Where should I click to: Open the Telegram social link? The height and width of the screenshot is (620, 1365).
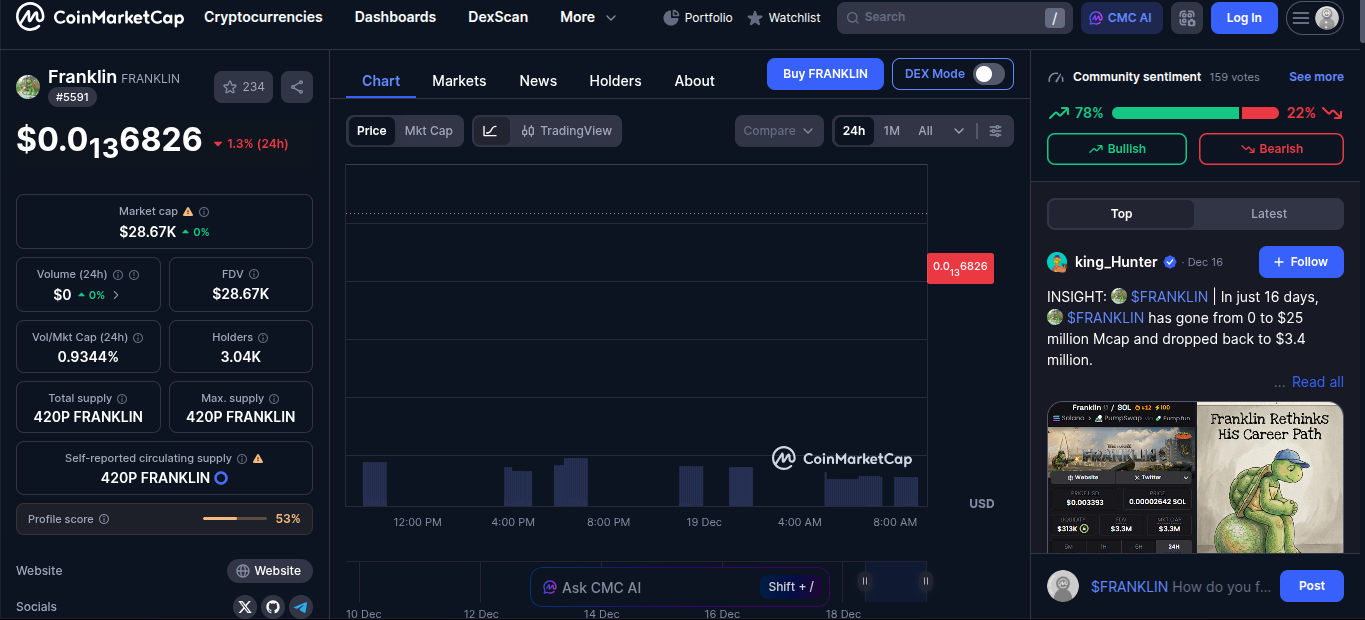pos(301,607)
